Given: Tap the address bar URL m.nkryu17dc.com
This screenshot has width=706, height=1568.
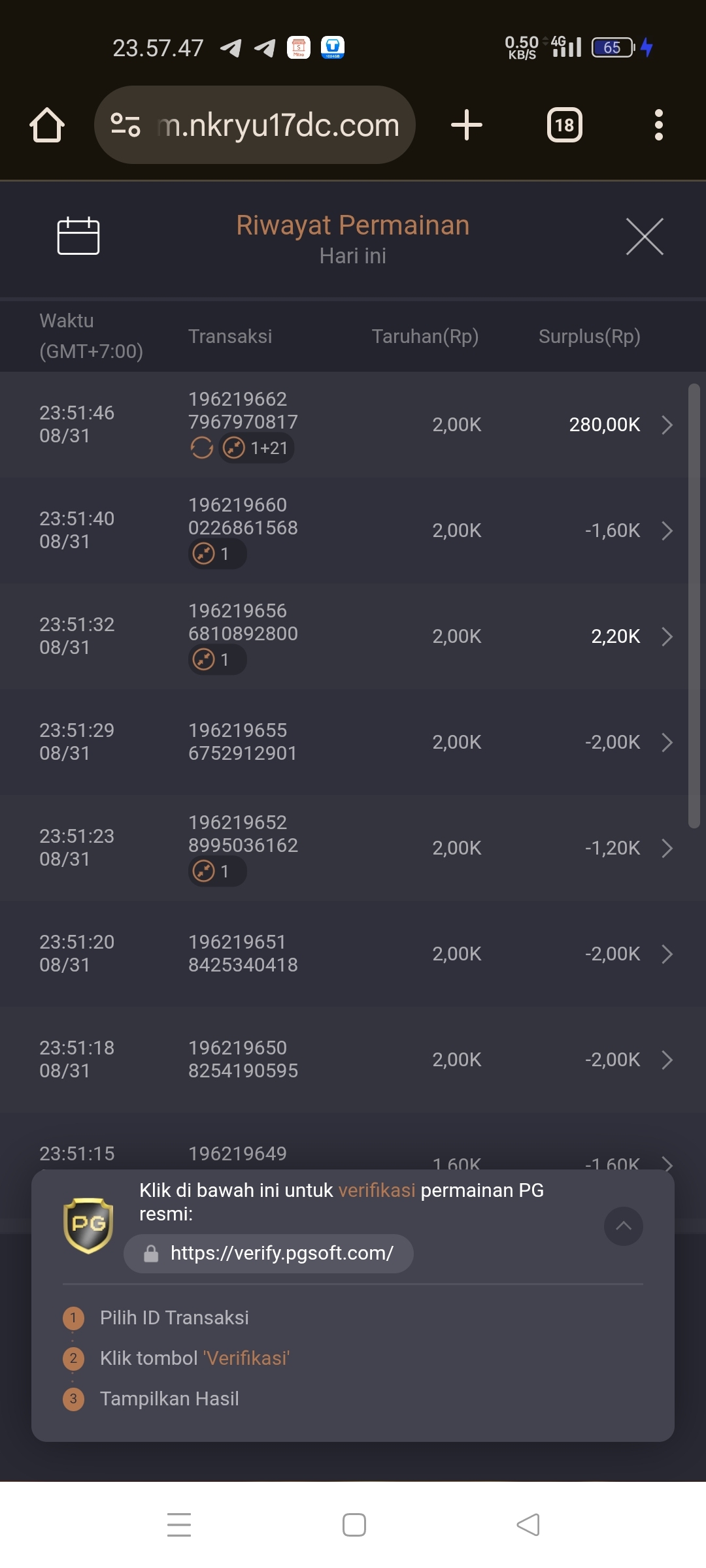Looking at the screenshot, I should coord(278,125).
